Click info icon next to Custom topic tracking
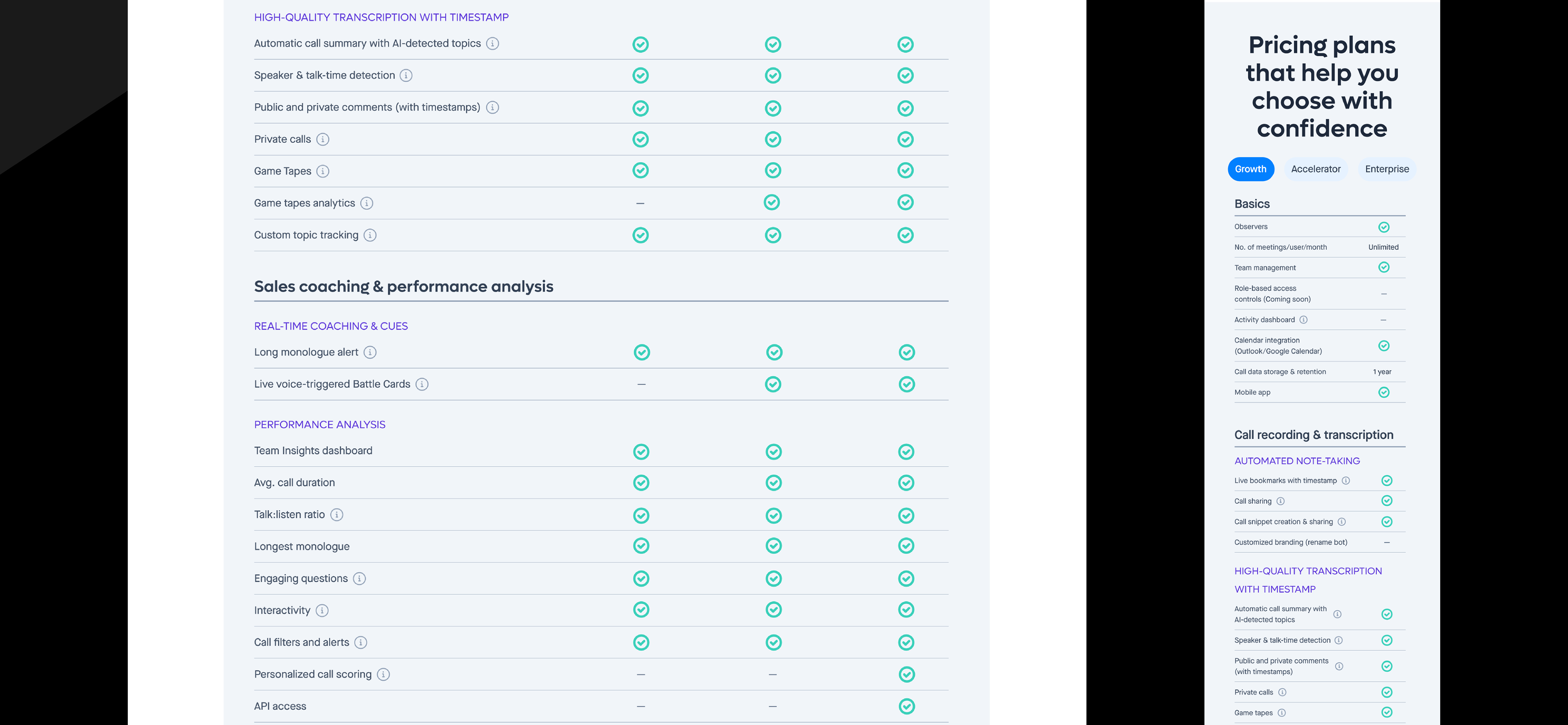1568x725 pixels. click(x=370, y=235)
